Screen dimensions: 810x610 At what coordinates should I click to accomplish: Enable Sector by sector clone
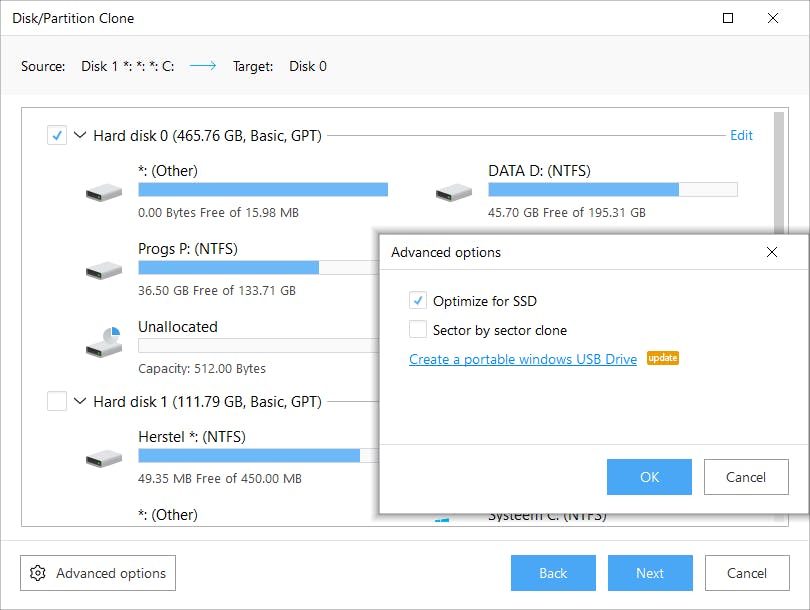[x=418, y=330]
